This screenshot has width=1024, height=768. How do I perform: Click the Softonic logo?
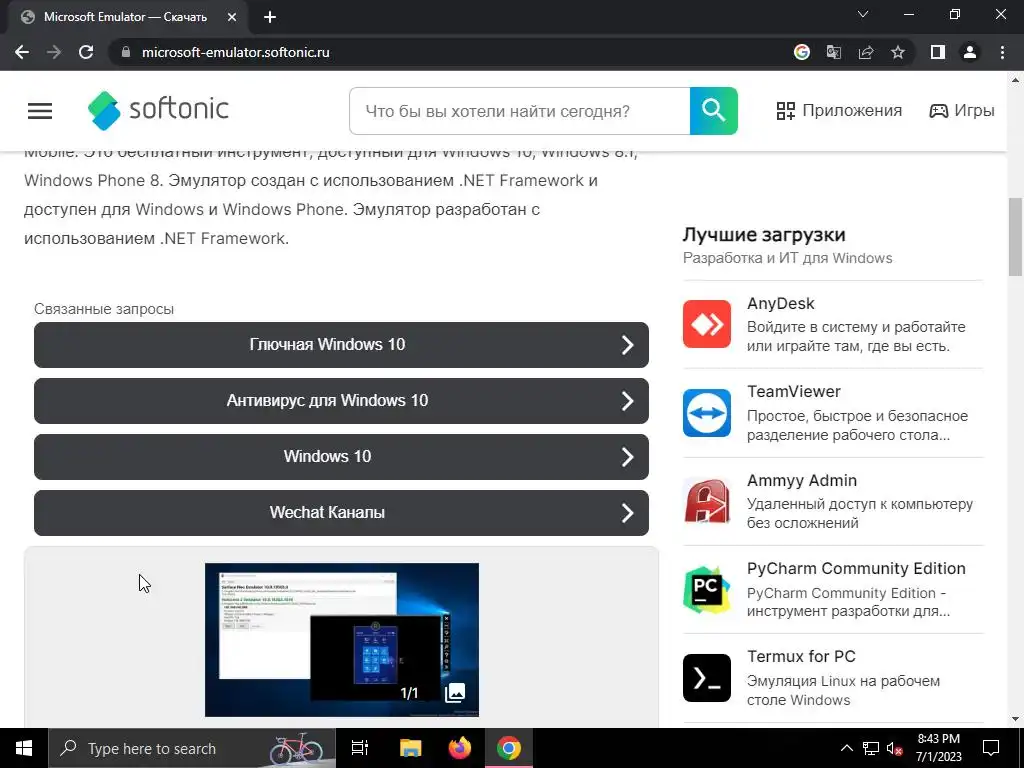158,110
